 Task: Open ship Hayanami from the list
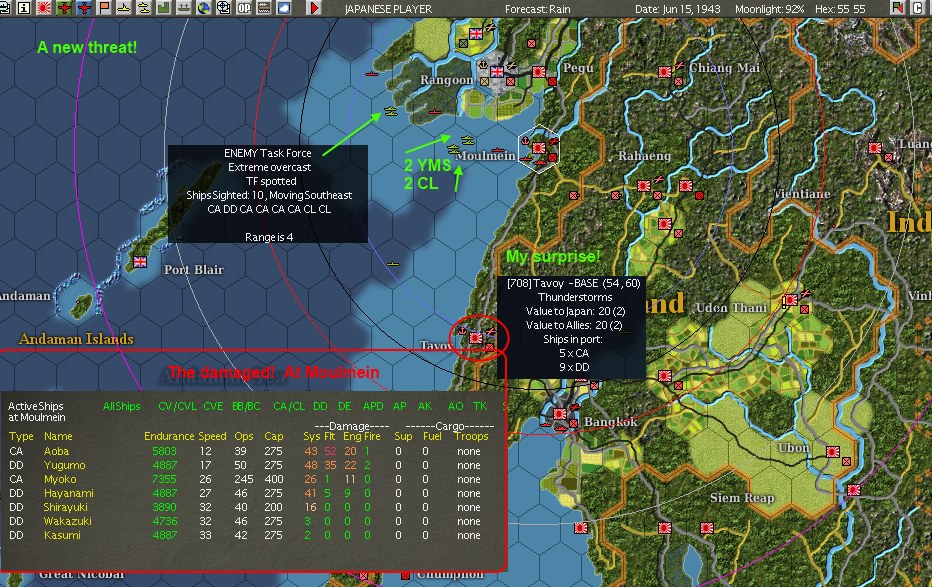[x=68, y=493]
